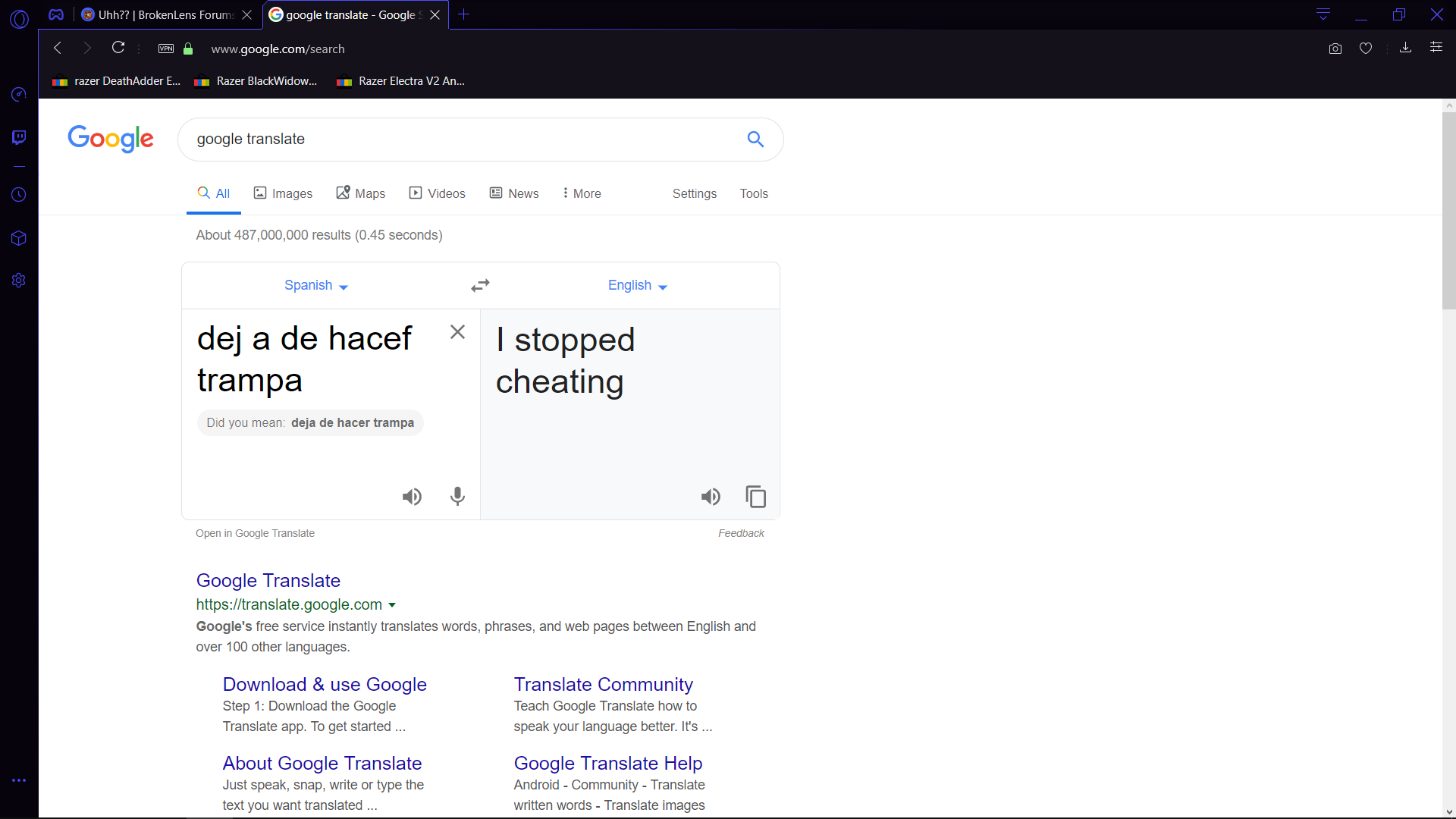Click the blue search magnifier button
1456x819 pixels.
(x=755, y=139)
